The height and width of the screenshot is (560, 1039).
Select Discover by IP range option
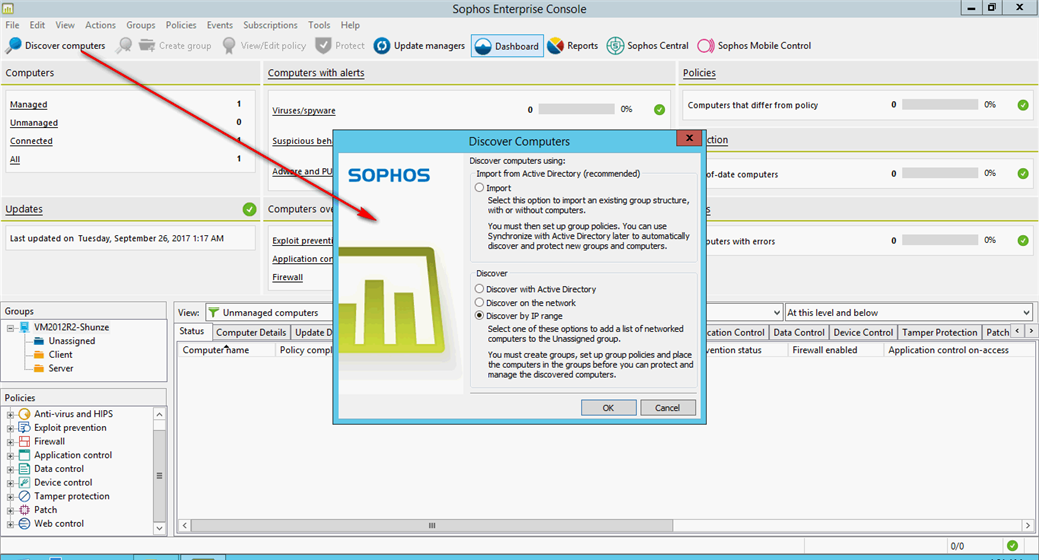(x=479, y=316)
